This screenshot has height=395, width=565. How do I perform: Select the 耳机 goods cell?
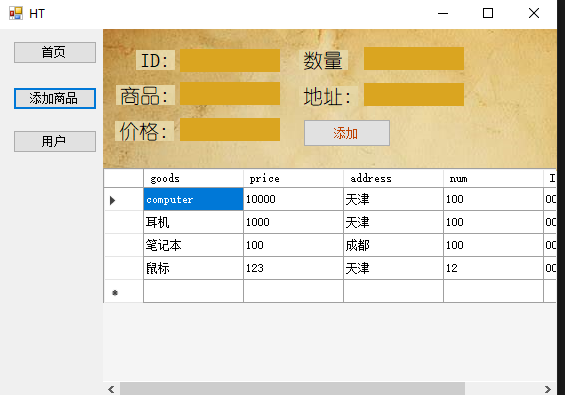[x=193, y=222]
